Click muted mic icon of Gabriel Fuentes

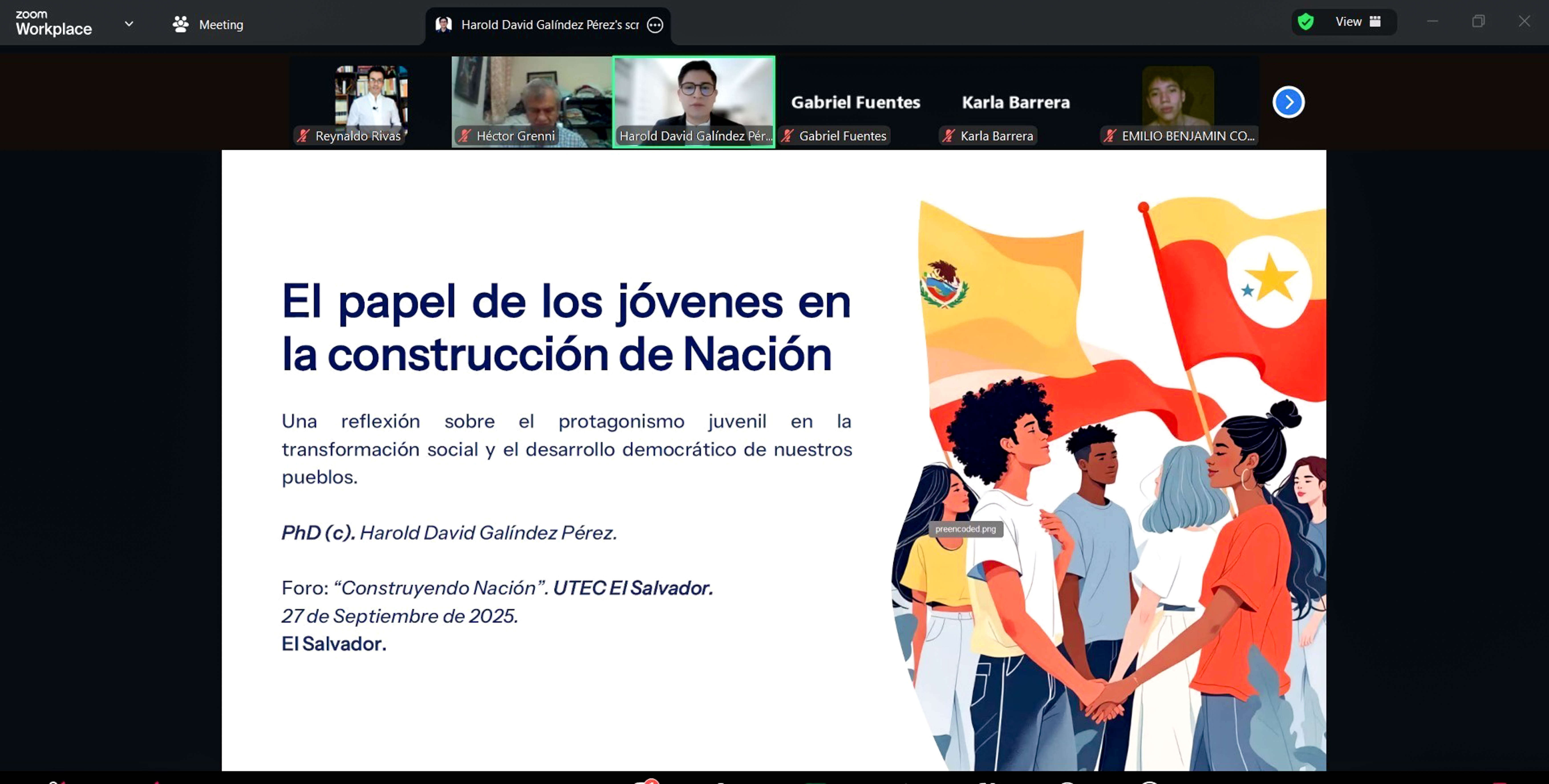(787, 136)
